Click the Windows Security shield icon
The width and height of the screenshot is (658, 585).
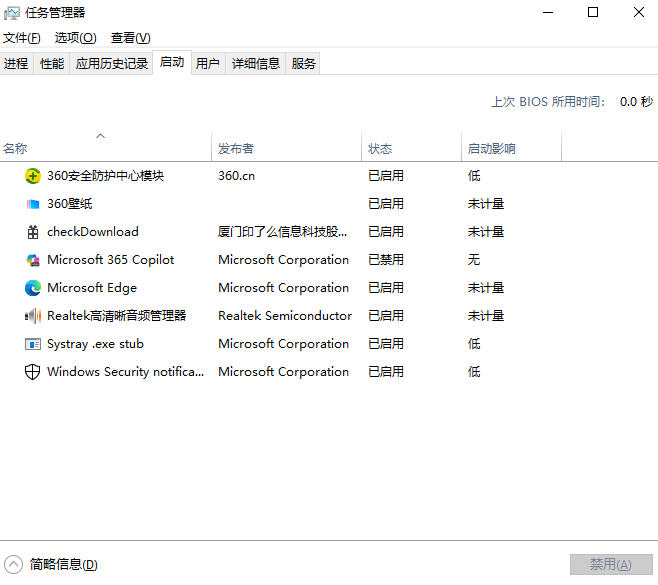point(33,372)
